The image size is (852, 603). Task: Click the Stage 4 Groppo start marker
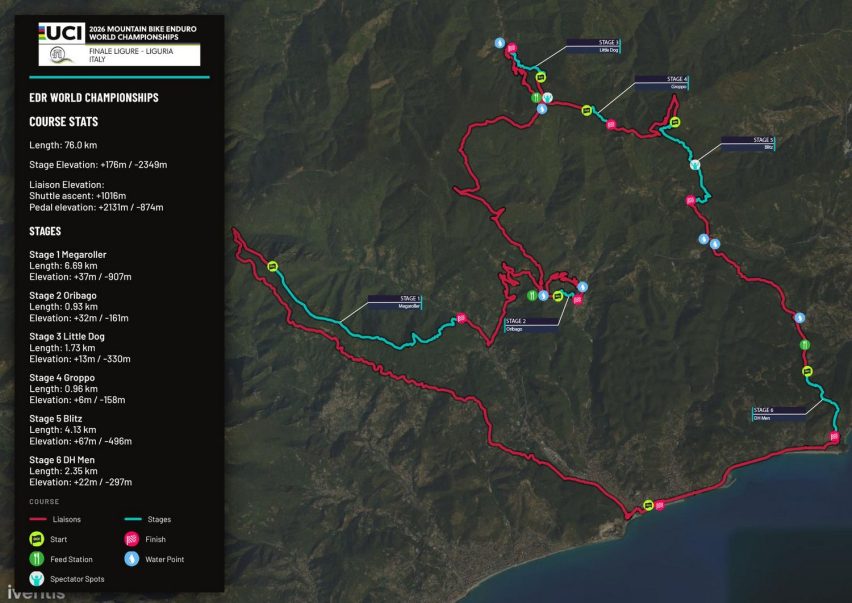click(x=587, y=111)
